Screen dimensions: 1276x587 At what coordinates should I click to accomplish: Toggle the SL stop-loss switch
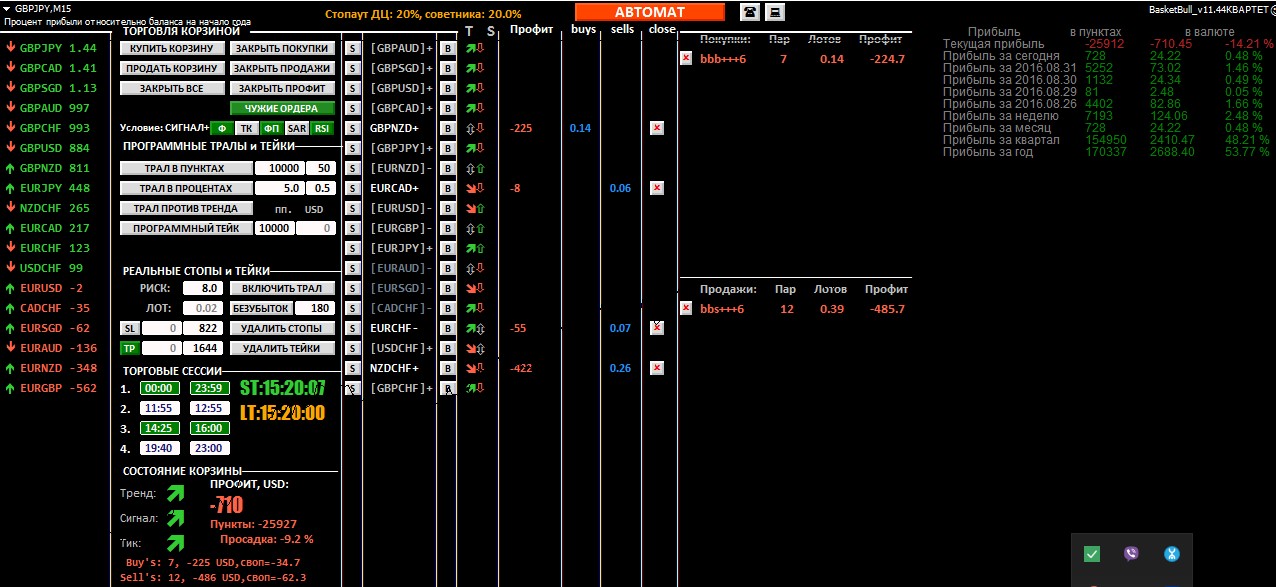point(129,328)
